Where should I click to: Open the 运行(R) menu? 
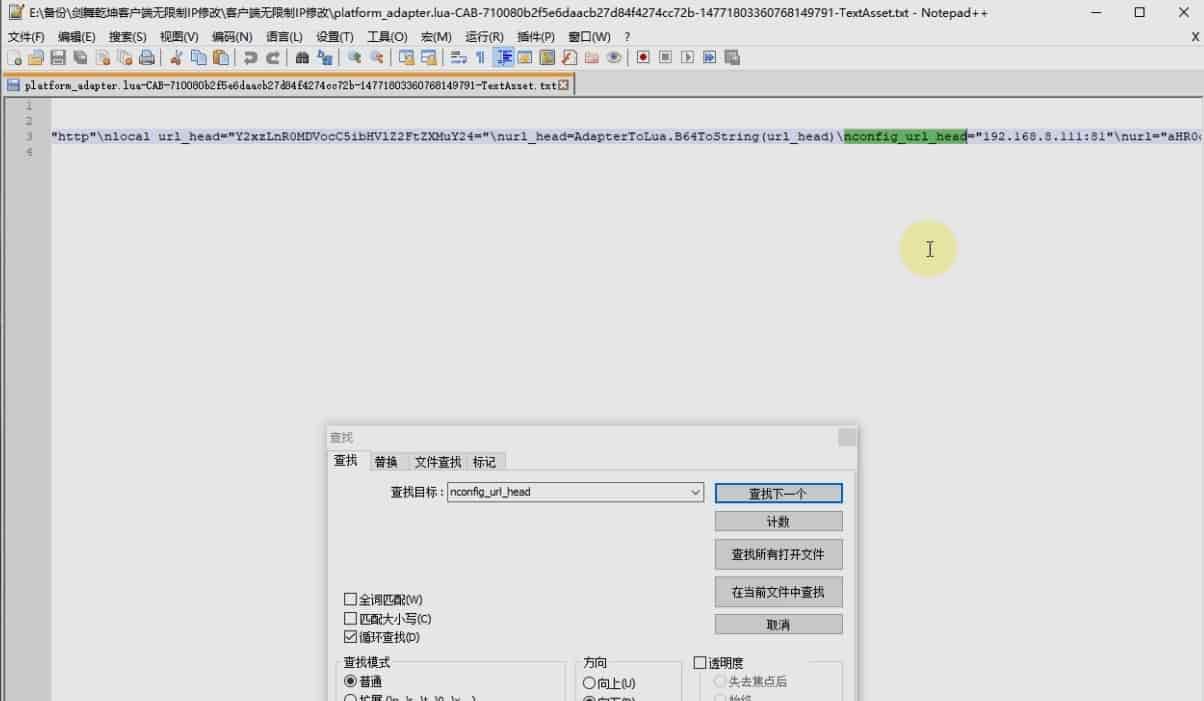point(484,37)
